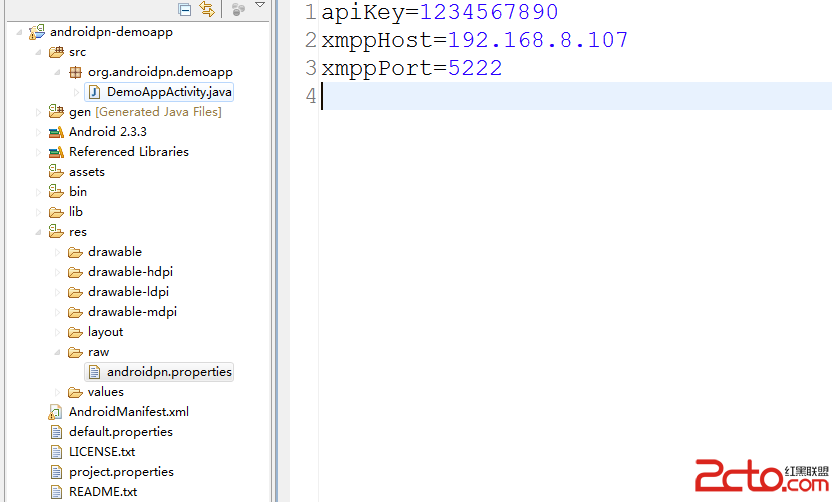Toggle Link with Editor icon
This screenshot has height=502, width=832.
(x=207, y=9)
